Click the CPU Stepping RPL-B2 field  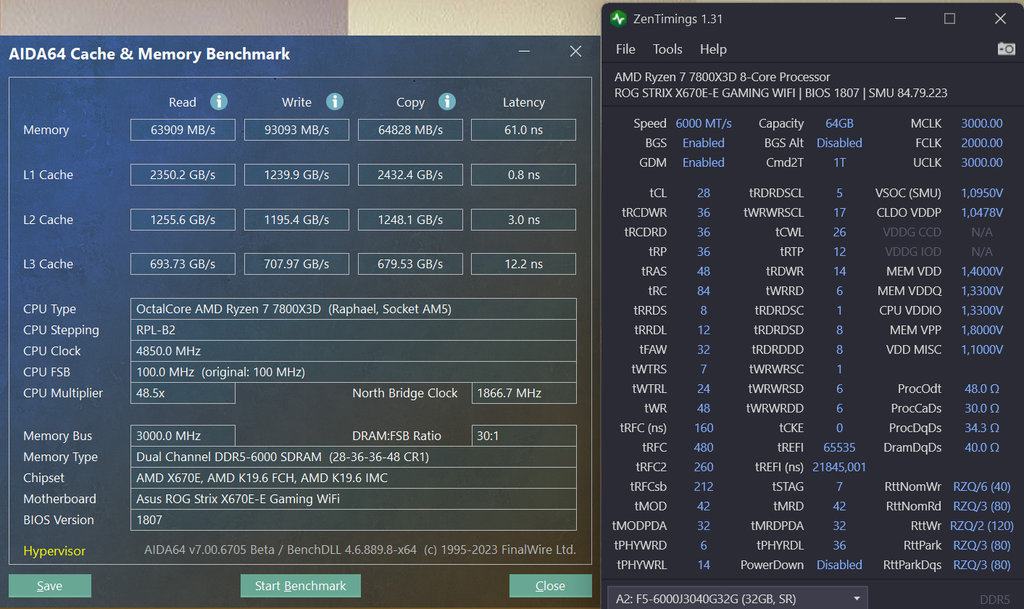tap(353, 330)
